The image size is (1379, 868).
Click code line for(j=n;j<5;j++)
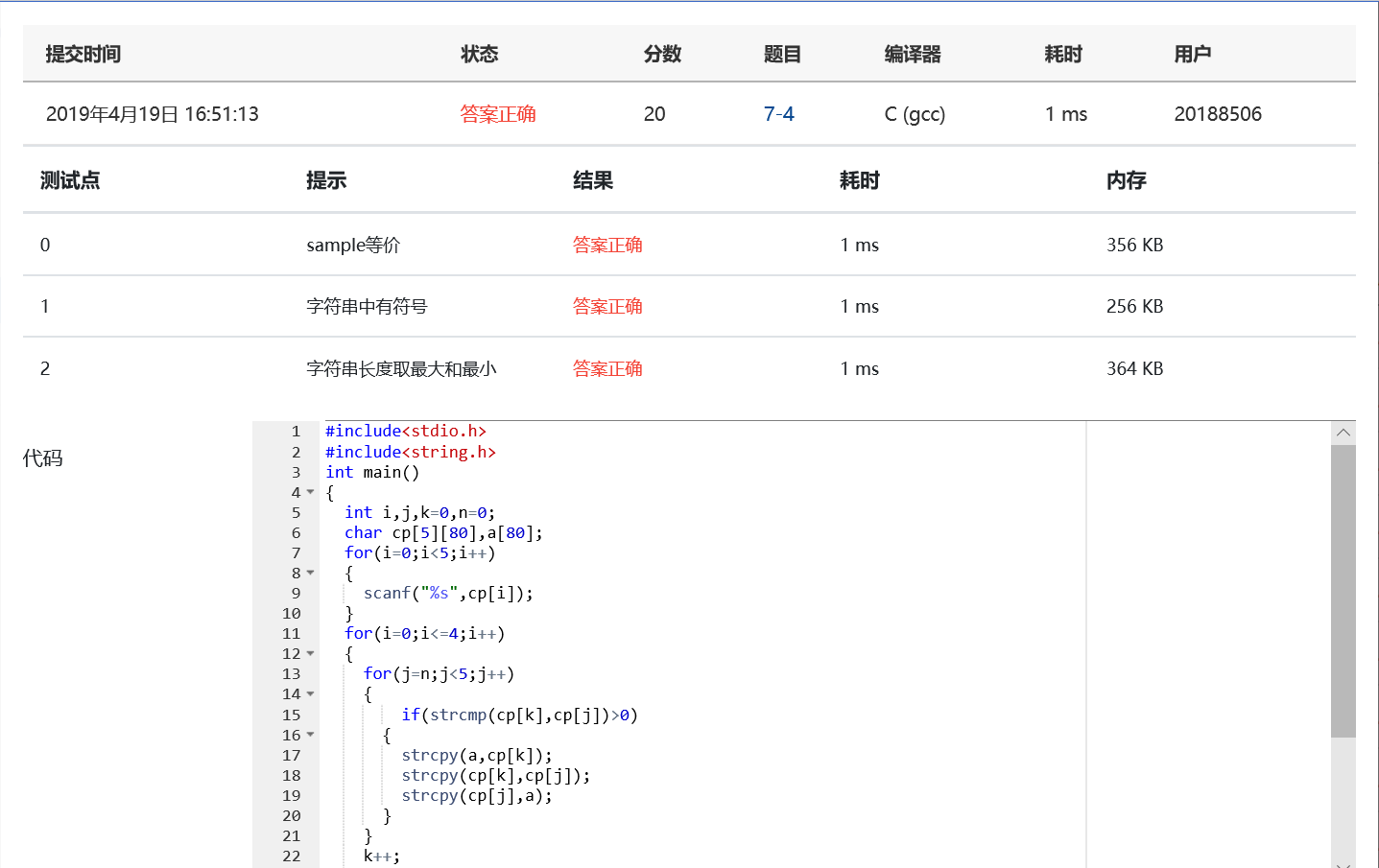[x=439, y=673]
